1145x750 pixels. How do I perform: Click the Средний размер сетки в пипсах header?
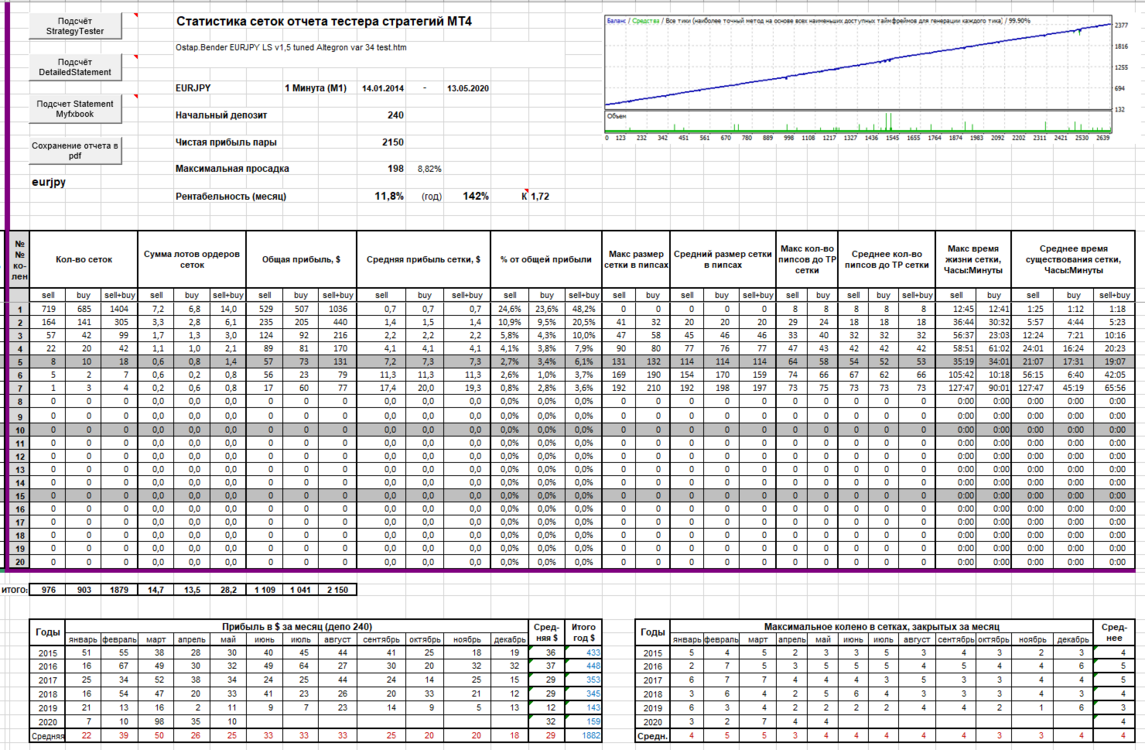[723, 259]
